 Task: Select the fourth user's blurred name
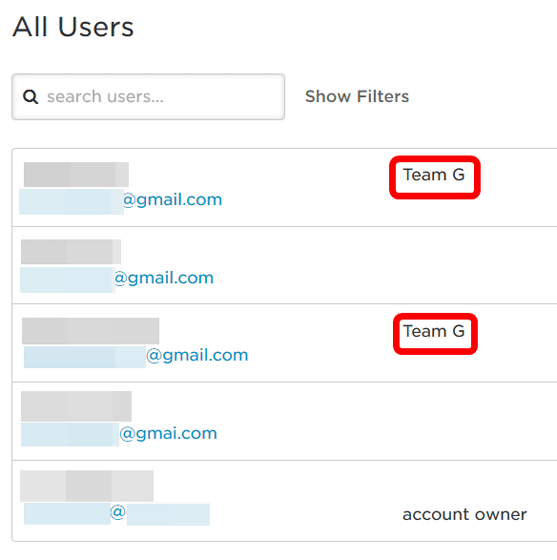[x=76, y=406]
